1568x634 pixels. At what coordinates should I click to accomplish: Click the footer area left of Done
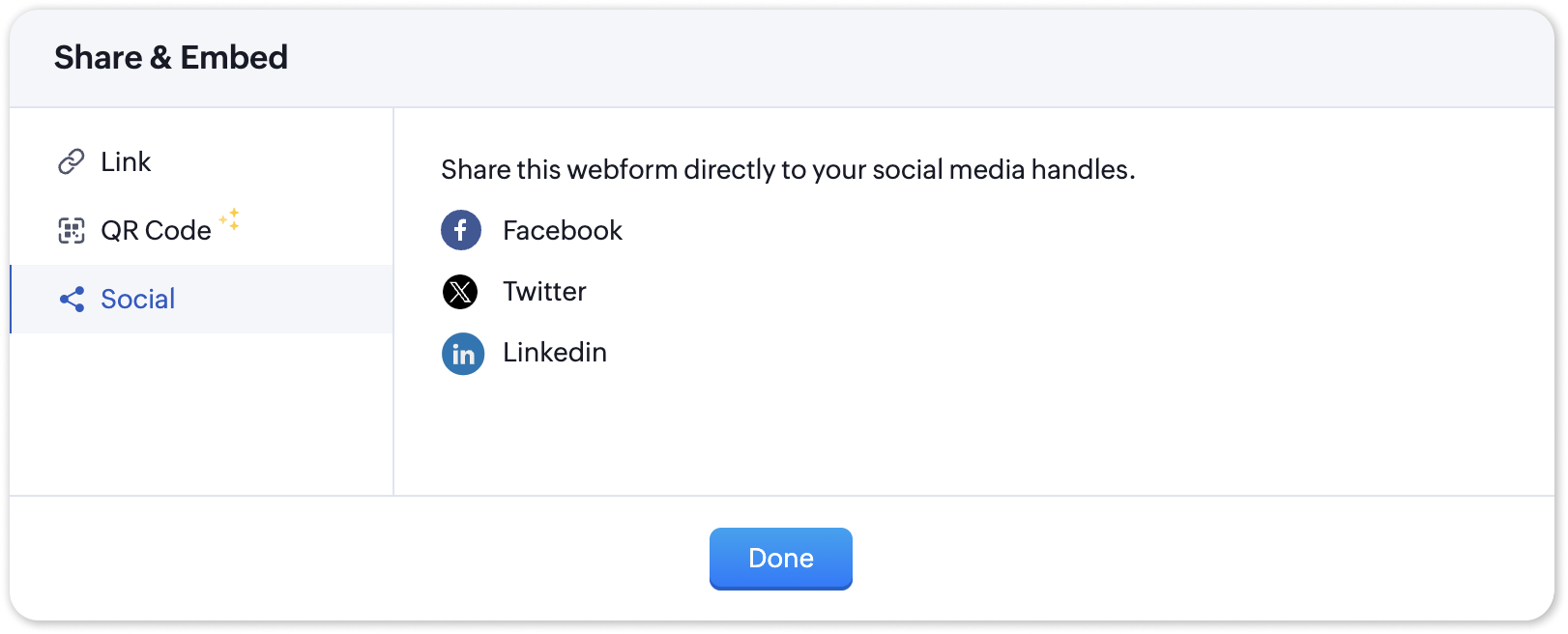[358, 559]
